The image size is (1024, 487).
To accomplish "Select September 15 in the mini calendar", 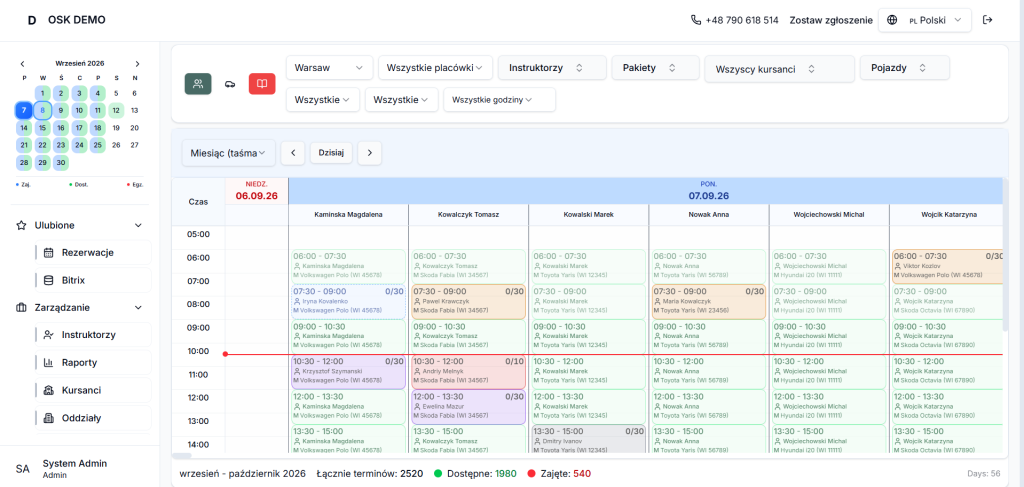I will [x=42, y=128].
